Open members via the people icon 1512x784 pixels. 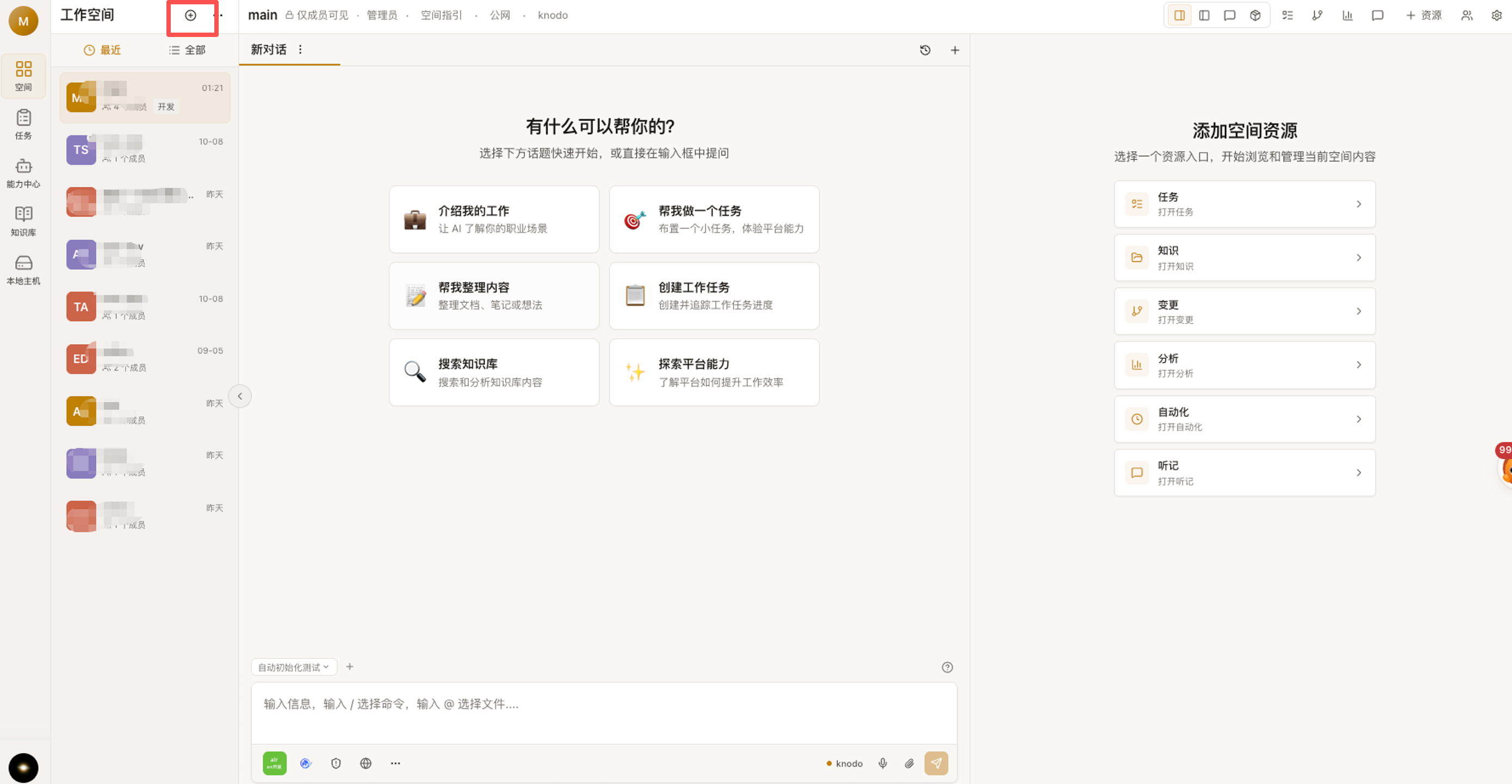pyautogui.click(x=1467, y=15)
